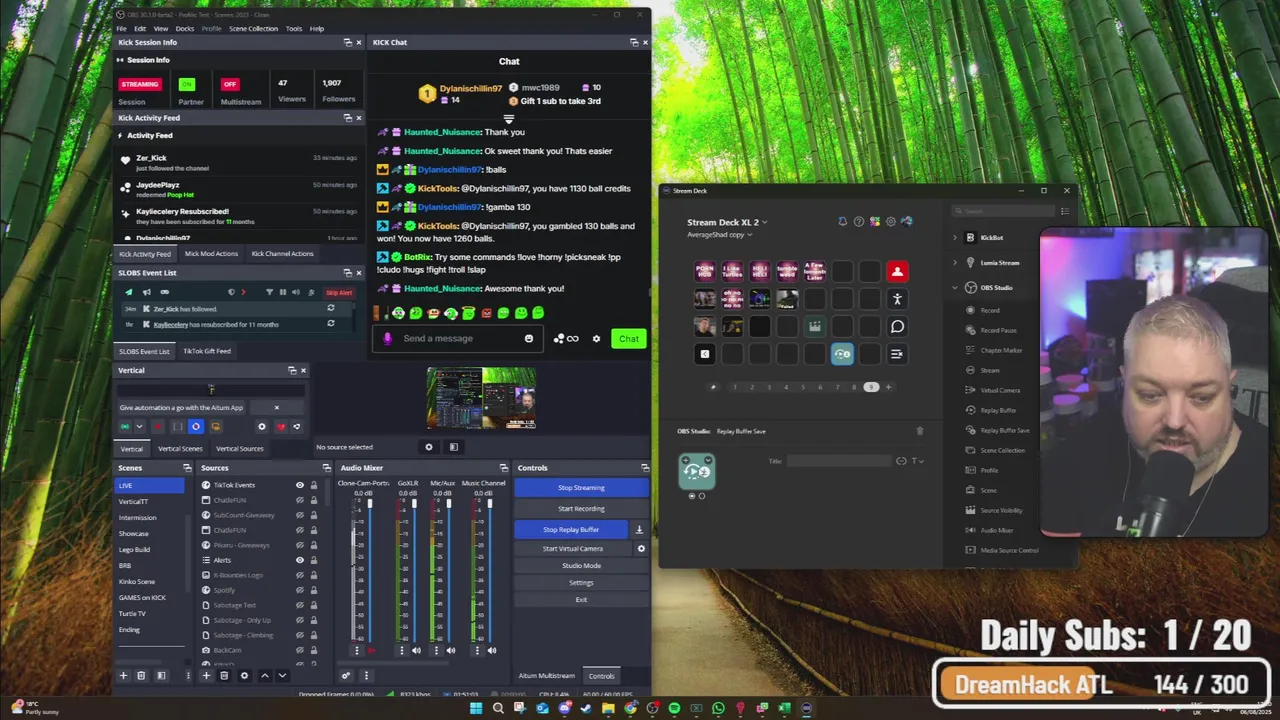
Task: Open the heart icon in the Vertical dock
Action: [x=281, y=427]
